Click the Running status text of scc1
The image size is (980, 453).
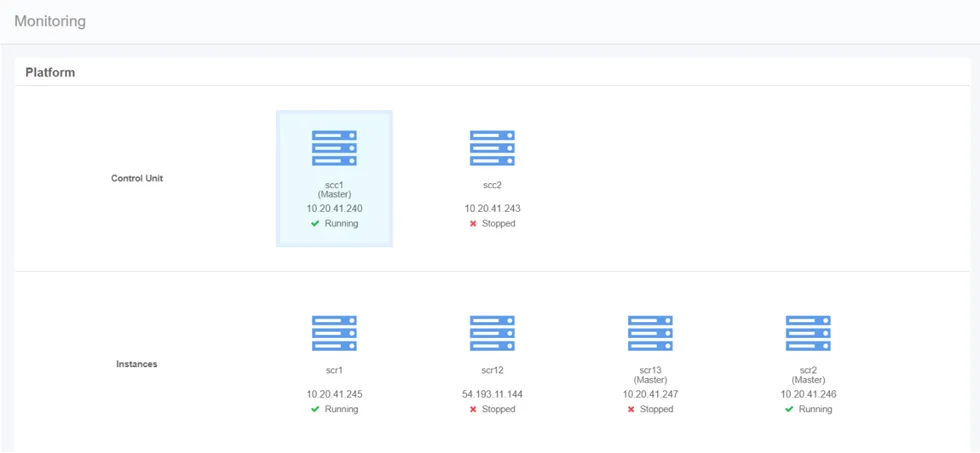click(341, 223)
